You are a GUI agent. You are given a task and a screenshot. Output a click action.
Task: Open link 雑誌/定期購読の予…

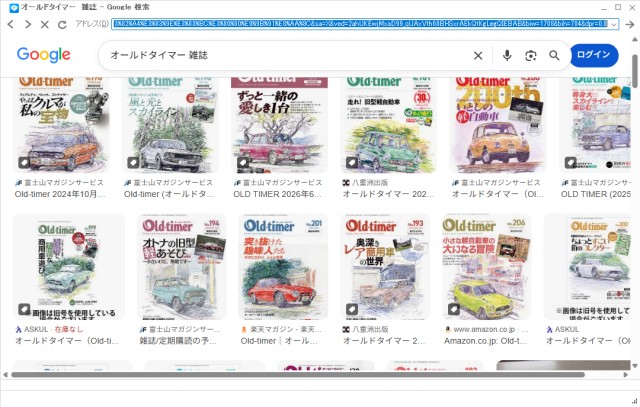[x=178, y=341]
